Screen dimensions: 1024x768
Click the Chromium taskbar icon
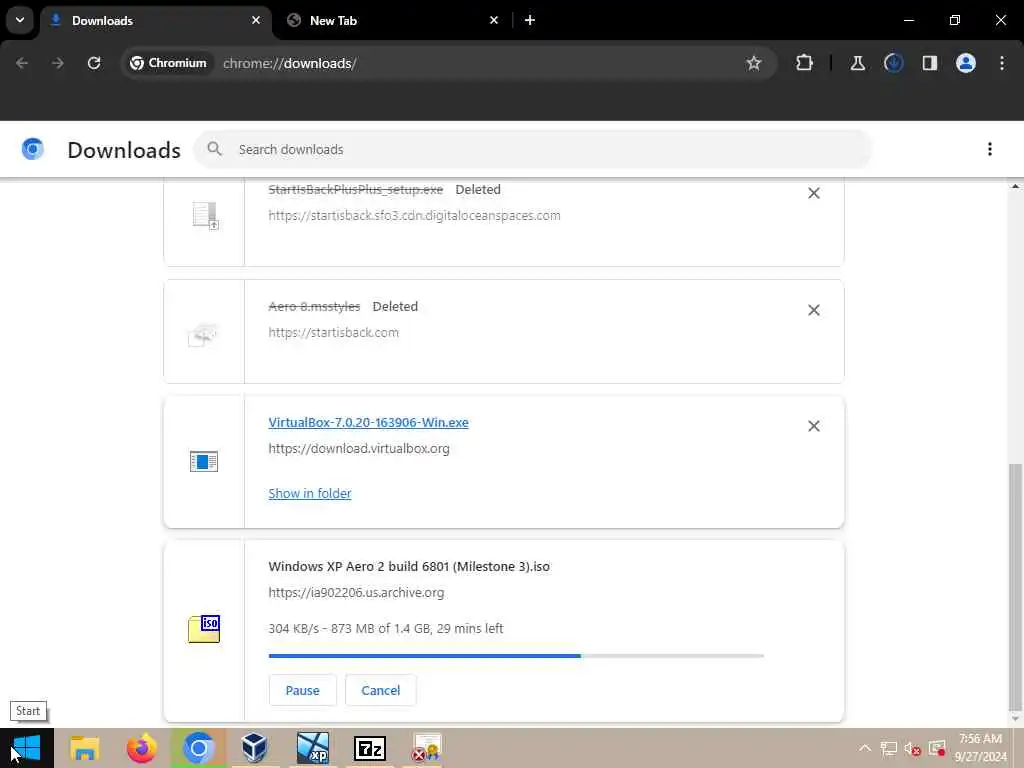pyautogui.click(x=198, y=748)
